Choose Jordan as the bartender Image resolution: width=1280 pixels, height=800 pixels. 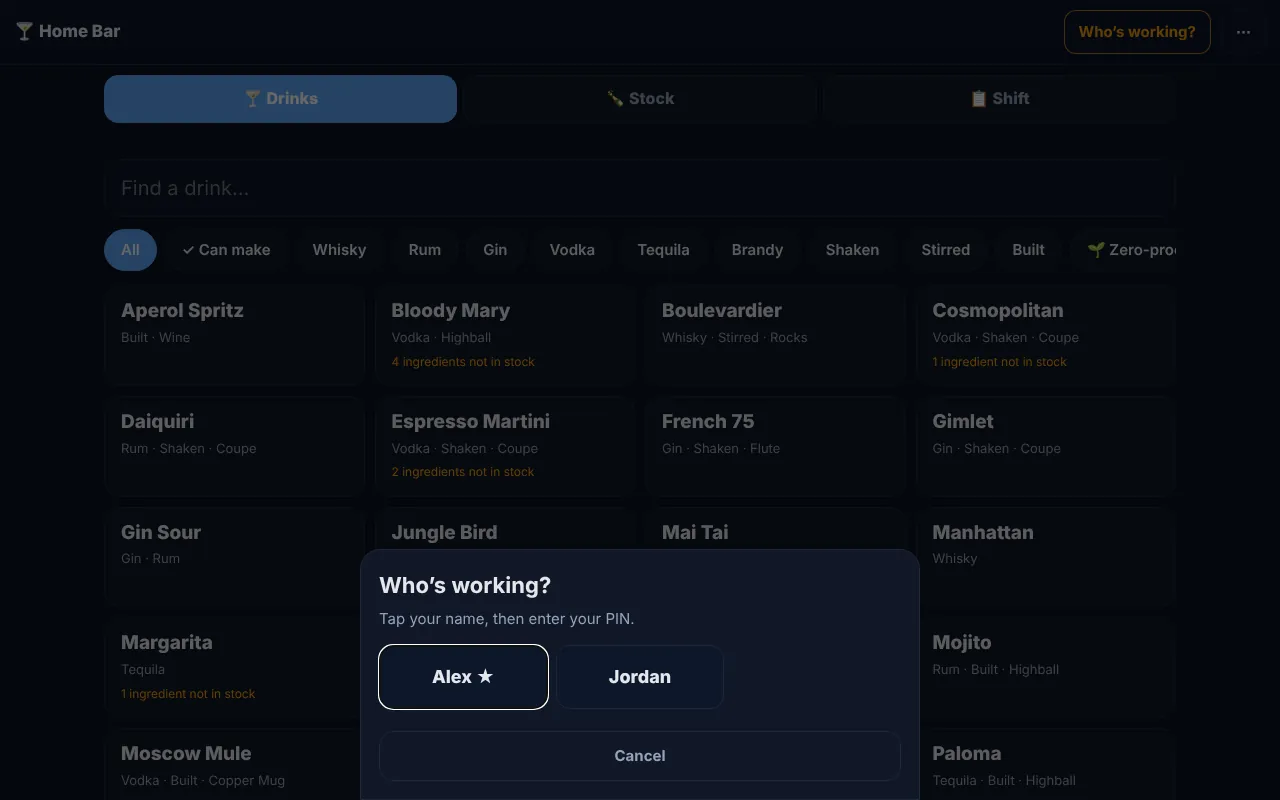pyautogui.click(x=639, y=677)
